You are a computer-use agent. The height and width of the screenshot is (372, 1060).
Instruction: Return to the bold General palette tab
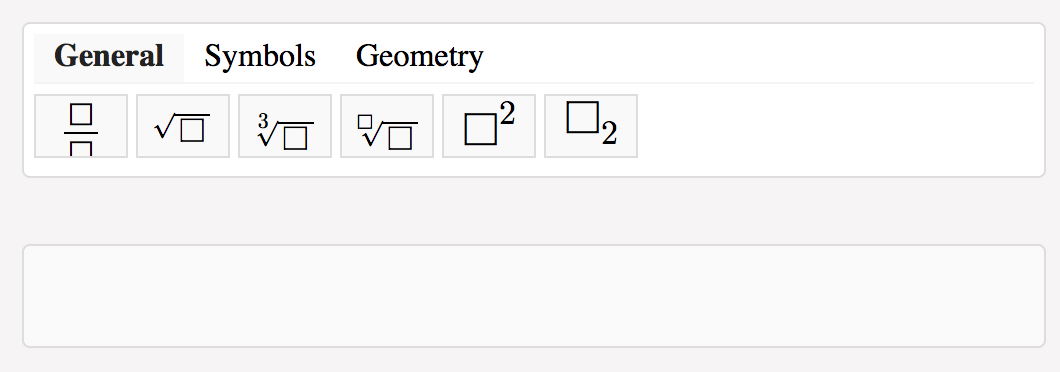[x=109, y=57]
